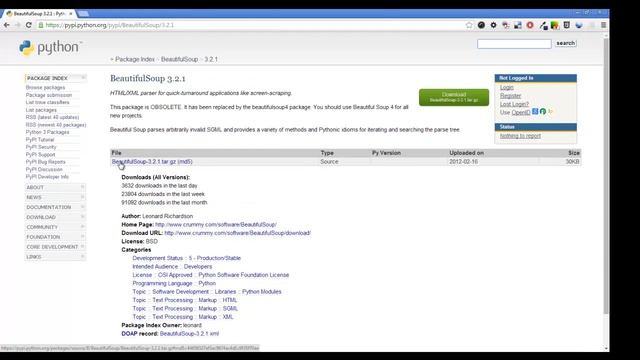This screenshot has height=360, width=640.
Task: Click the address bar URL
Action: point(110,25)
